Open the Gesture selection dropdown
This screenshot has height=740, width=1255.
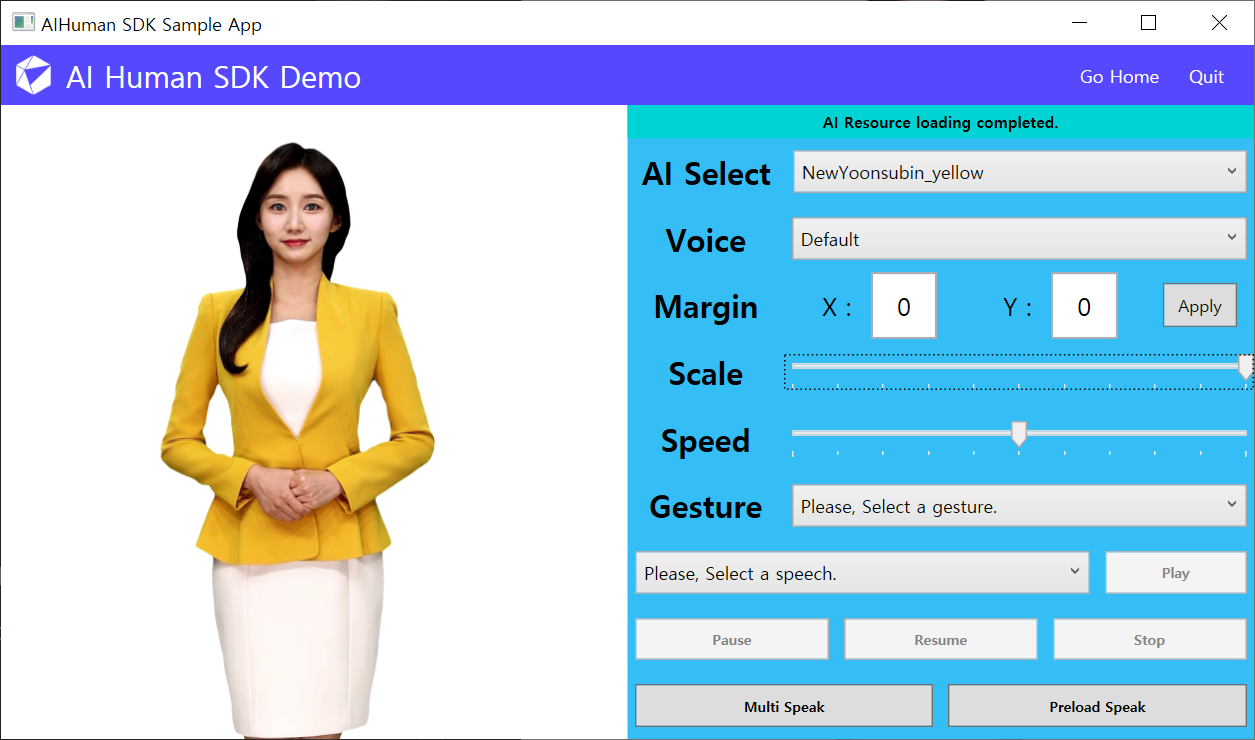coord(1019,506)
